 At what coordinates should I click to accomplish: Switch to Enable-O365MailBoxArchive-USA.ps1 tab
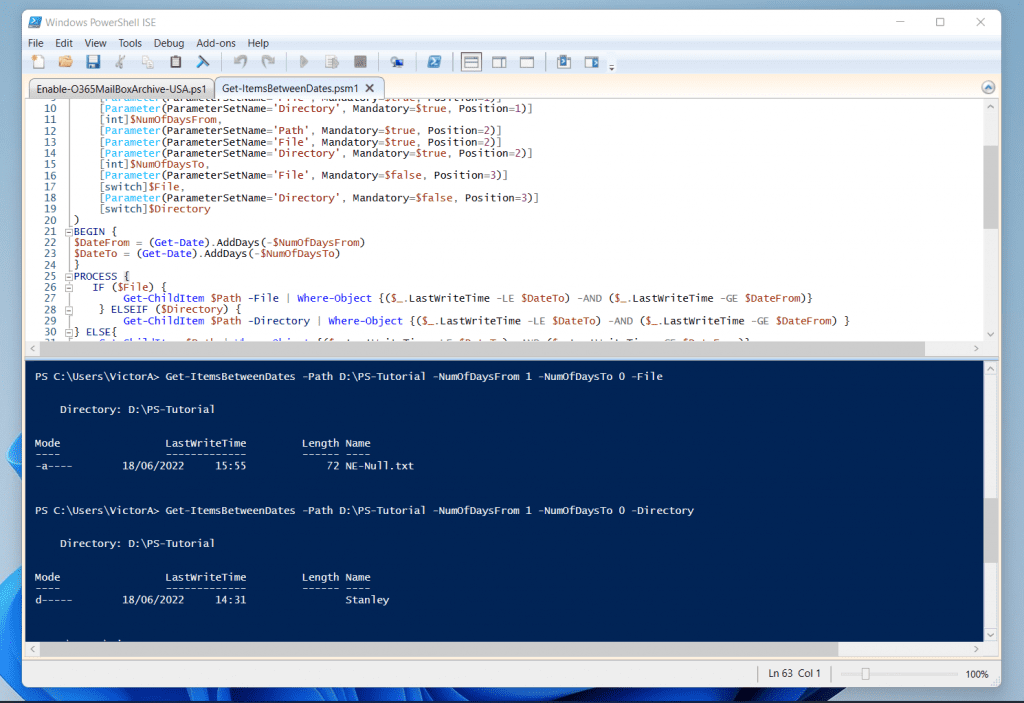[x=121, y=88]
